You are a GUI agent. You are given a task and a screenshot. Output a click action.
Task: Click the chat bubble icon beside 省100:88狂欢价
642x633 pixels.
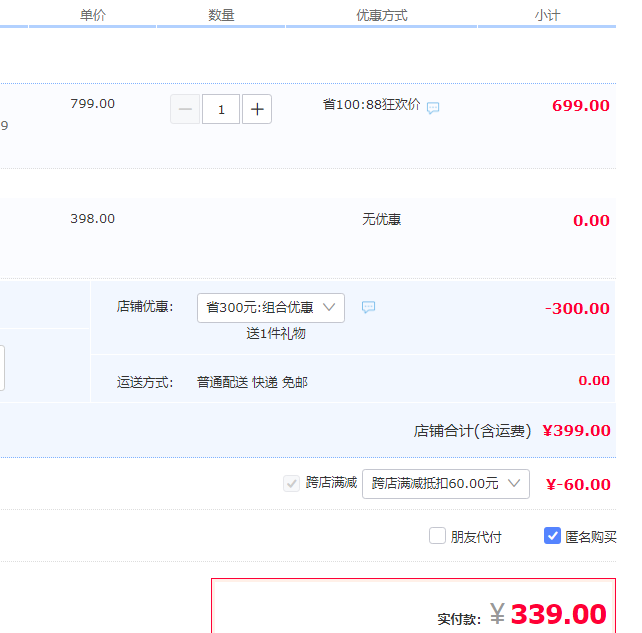pyautogui.click(x=433, y=108)
